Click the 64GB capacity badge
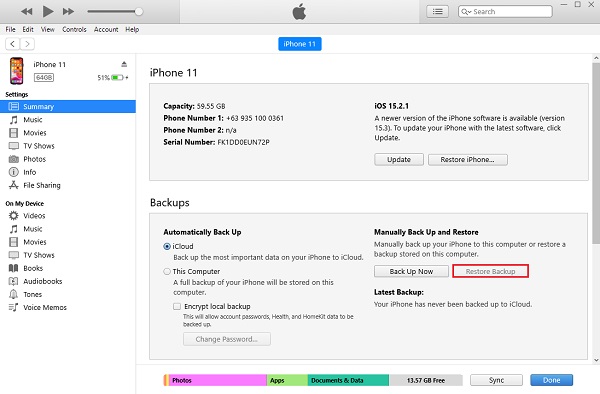Image resolution: width=600 pixels, height=394 pixels. pos(44,78)
